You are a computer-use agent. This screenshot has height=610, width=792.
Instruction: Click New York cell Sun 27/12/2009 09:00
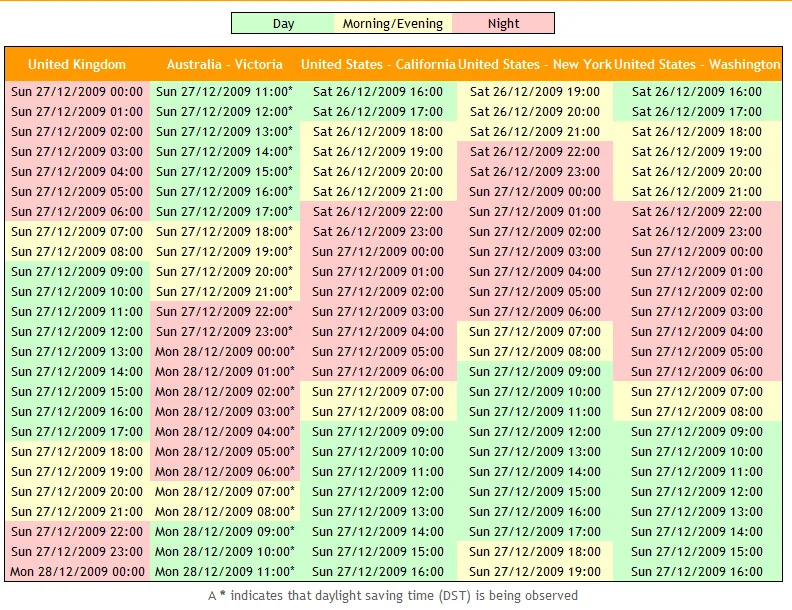tap(535, 372)
